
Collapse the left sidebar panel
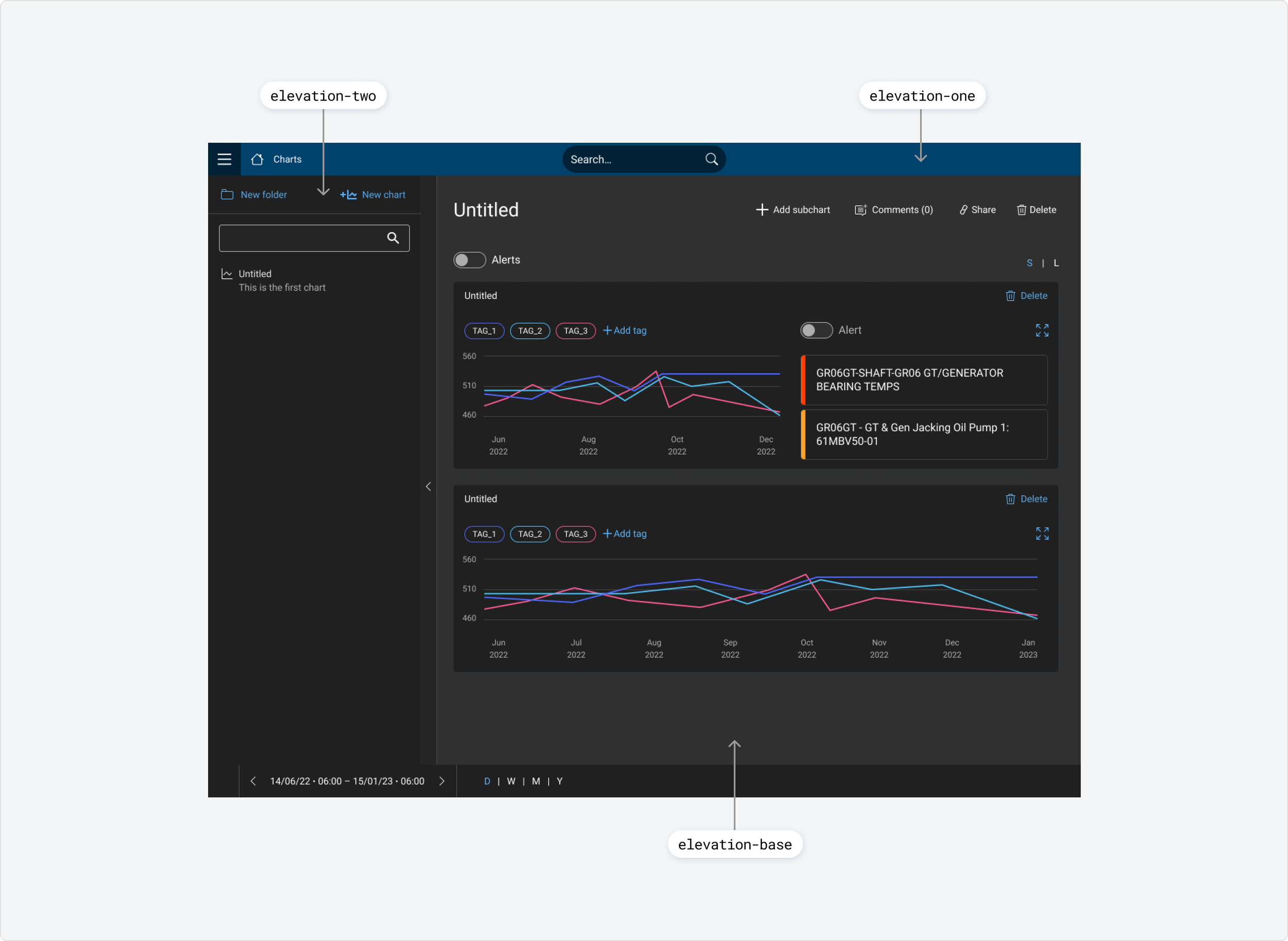(428, 486)
